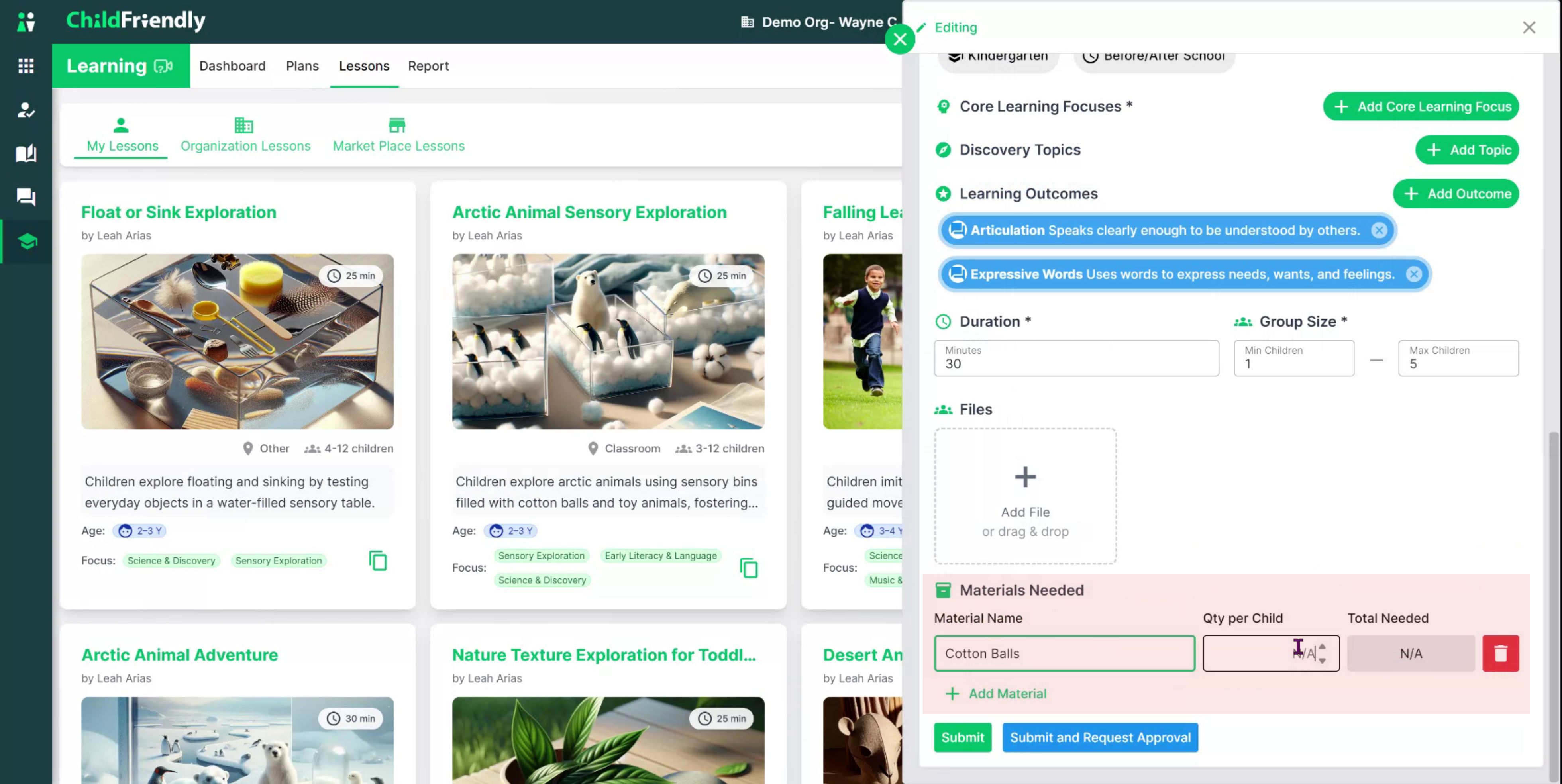1562x784 pixels.
Task: Click the plus icon to add a file
Action: coord(1025,477)
